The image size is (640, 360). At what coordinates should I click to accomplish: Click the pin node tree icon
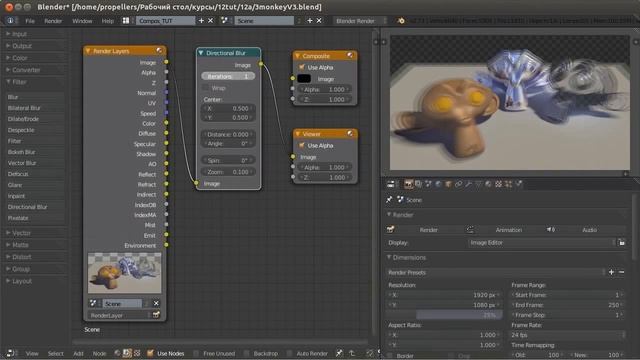click(x=339, y=353)
